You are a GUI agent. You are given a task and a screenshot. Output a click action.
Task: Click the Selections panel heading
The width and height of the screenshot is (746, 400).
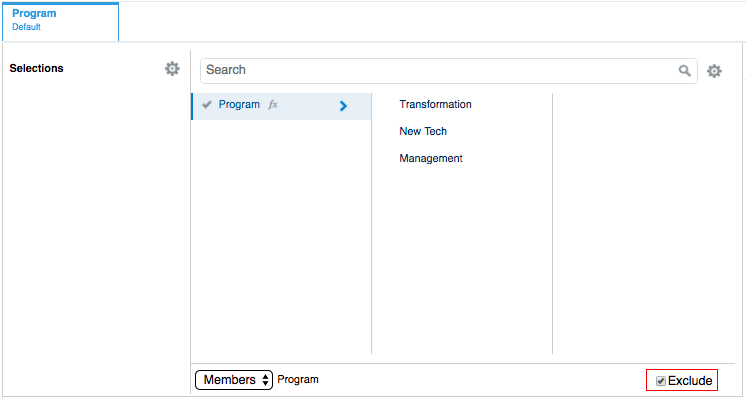click(x=36, y=69)
